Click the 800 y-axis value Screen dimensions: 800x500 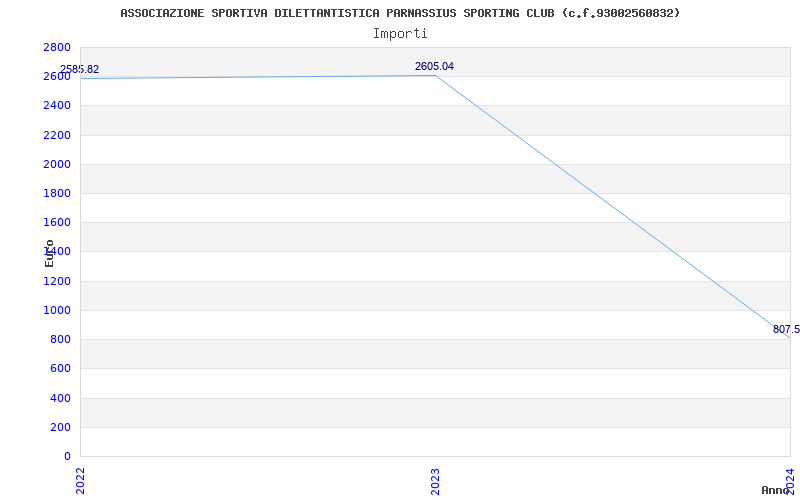[60, 339]
